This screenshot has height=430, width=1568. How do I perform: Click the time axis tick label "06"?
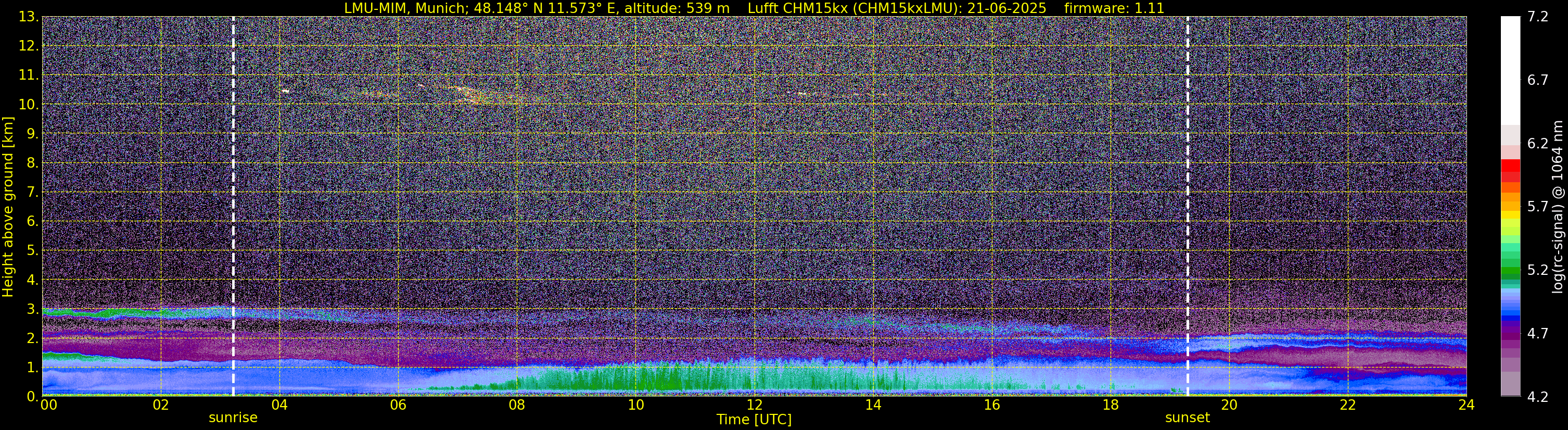(x=398, y=405)
